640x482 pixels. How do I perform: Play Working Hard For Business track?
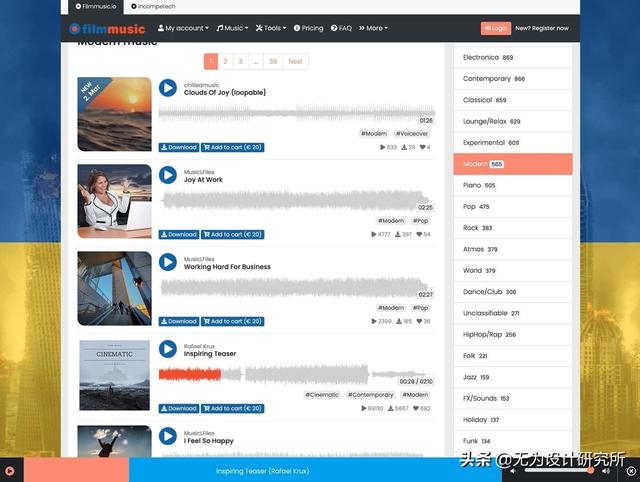[x=168, y=262]
